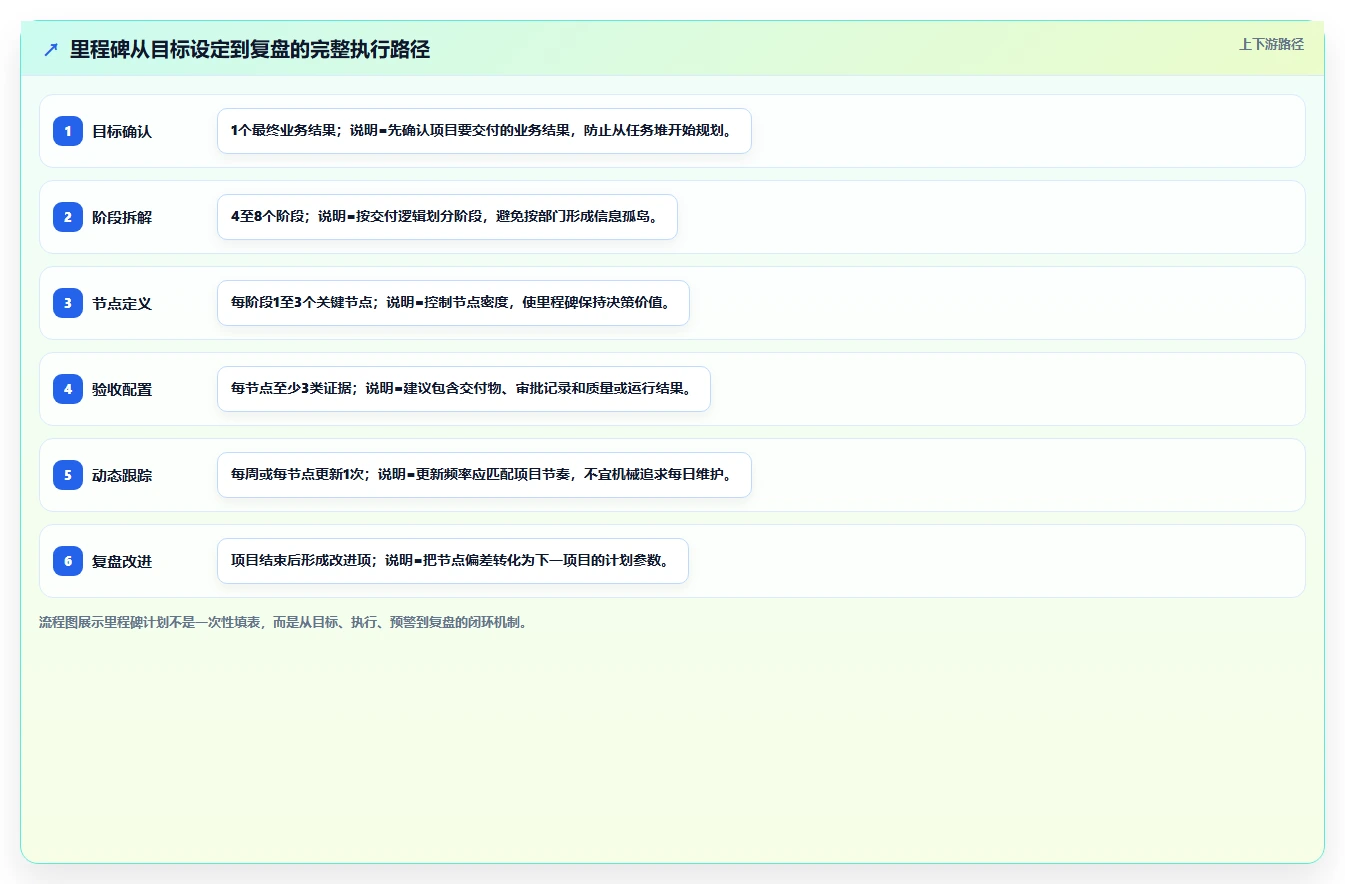Image resolution: width=1345 pixels, height=884 pixels.
Task: Click the step 1 number badge
Action: pyautogui.click(x=68, y=131)
